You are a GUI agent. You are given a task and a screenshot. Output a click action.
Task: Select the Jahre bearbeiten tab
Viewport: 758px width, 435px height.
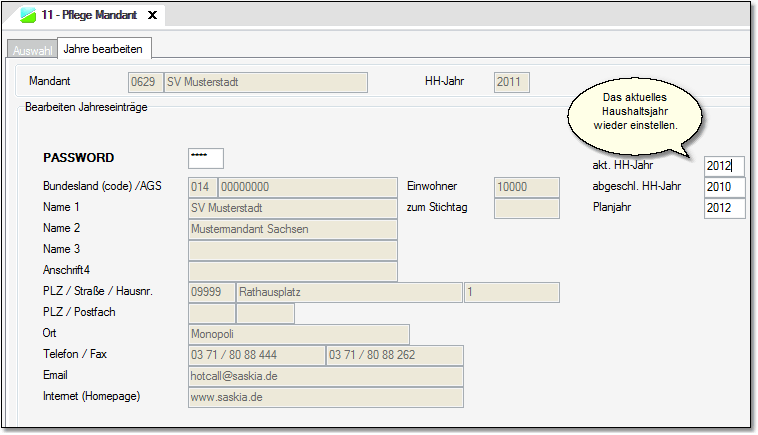pyautogui.click(x=102, y=48)
